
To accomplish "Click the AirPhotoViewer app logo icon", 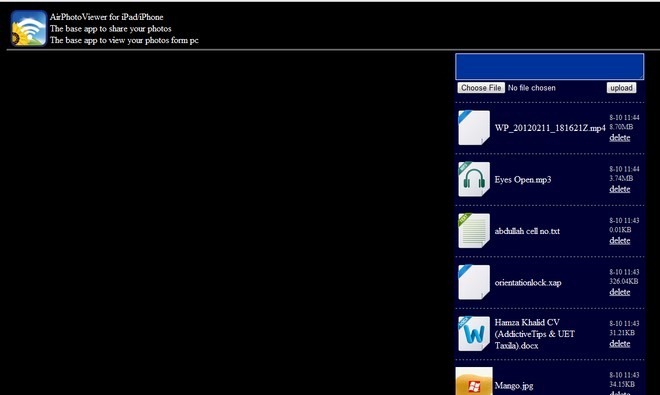I will point(29,28).
